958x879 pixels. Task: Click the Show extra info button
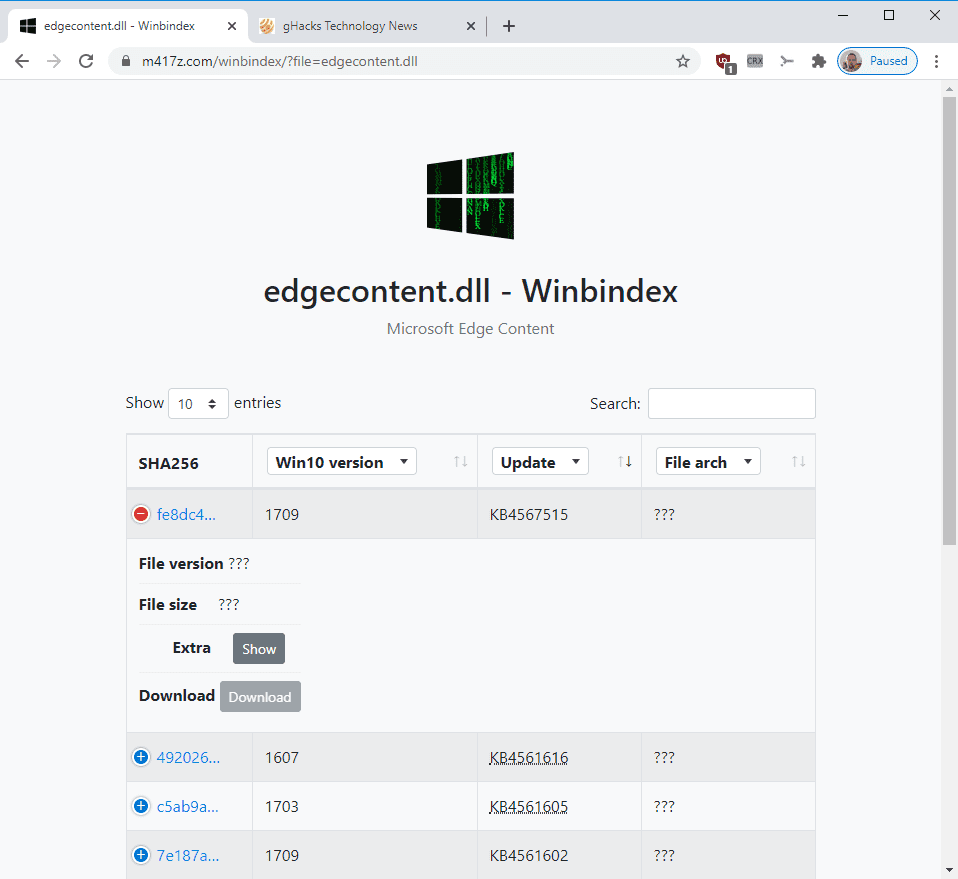(258, 649)
